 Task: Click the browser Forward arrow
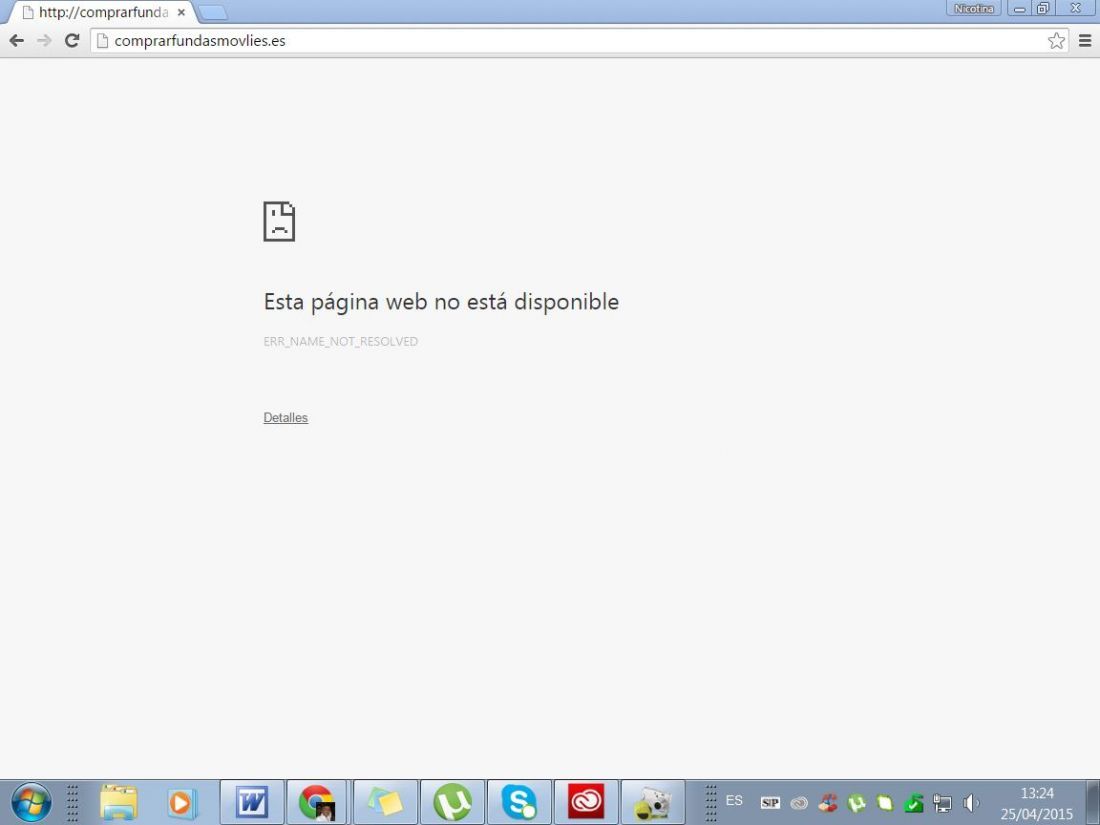coord(44,41)
